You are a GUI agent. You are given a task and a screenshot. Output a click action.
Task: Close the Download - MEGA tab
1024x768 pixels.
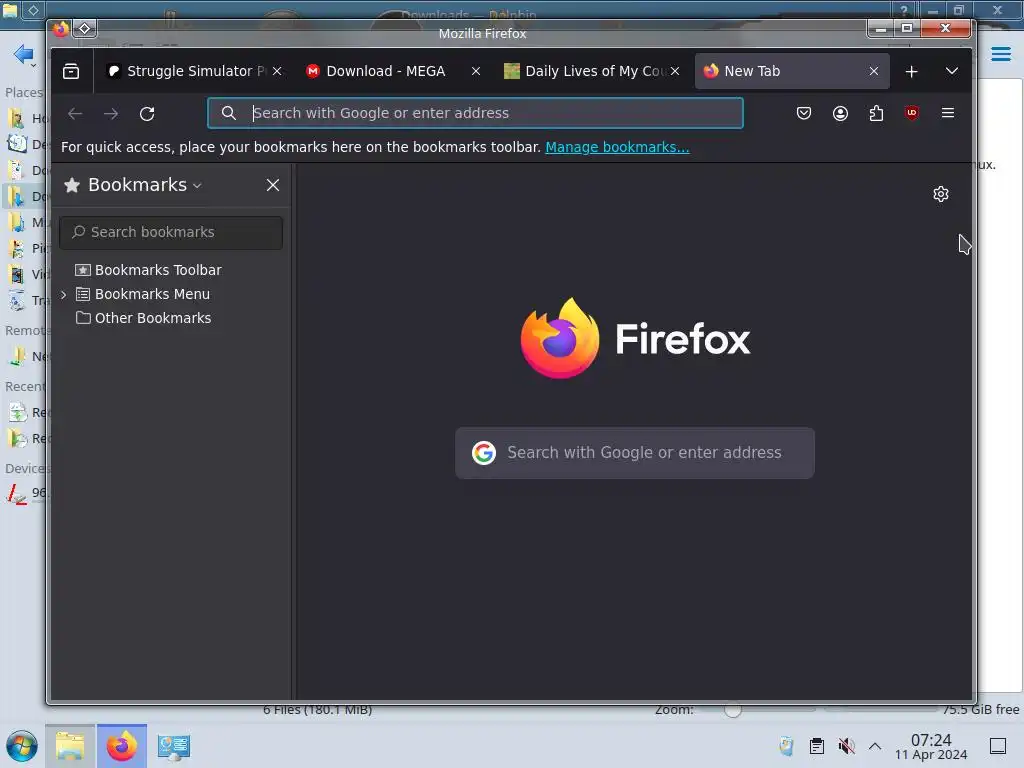pos(476,71)
